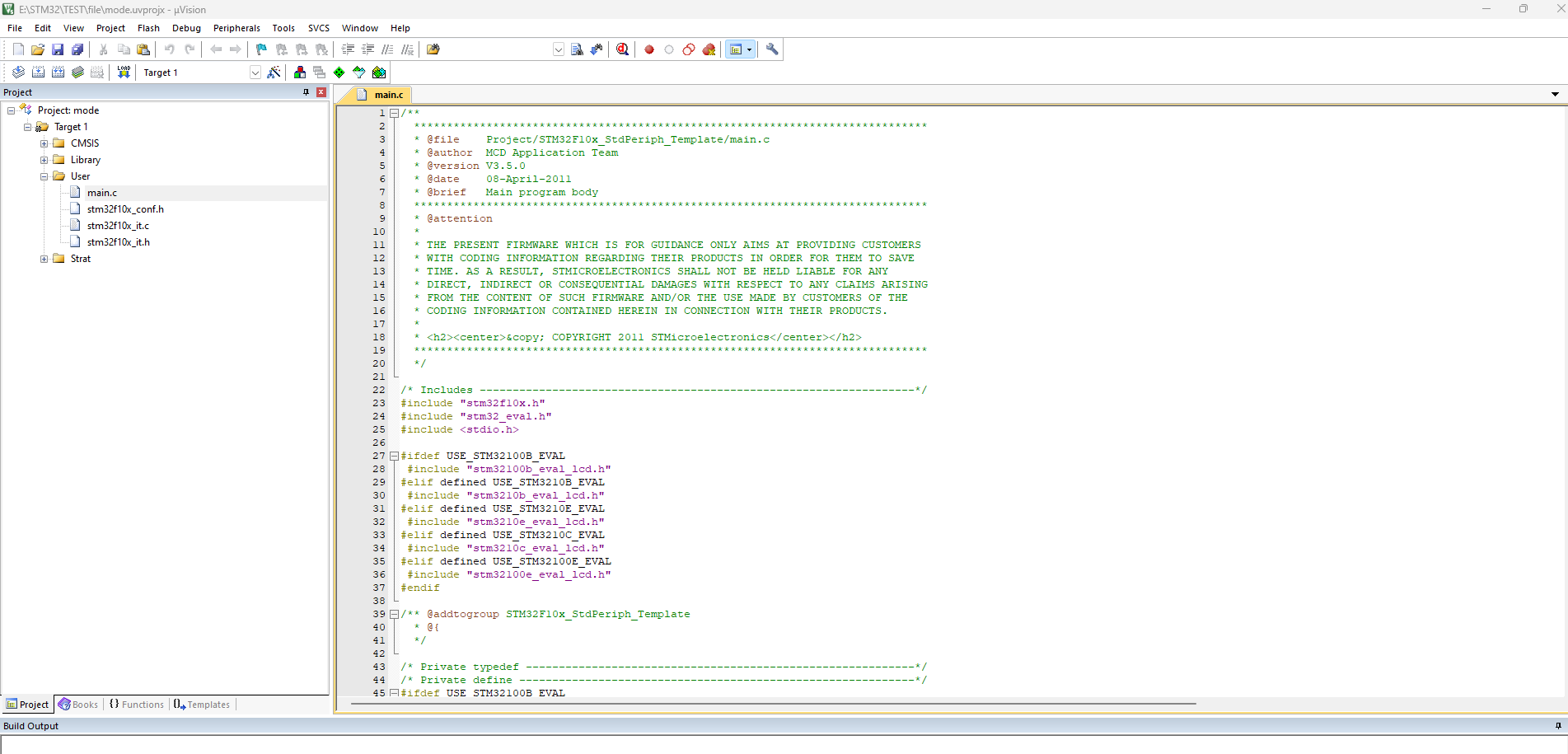Start the Debug session icon

(x=622, y=49)
